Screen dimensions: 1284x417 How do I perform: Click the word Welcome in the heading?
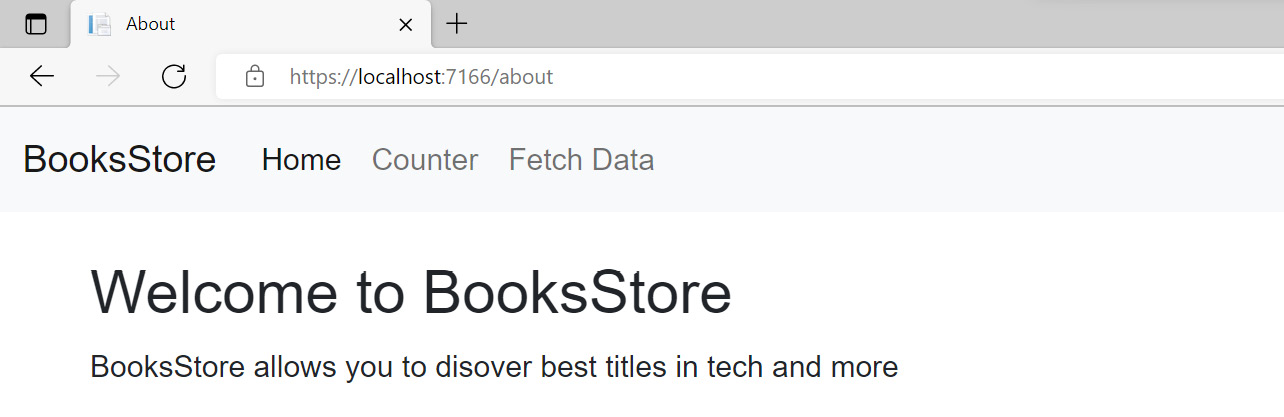[x=214, y=293]
